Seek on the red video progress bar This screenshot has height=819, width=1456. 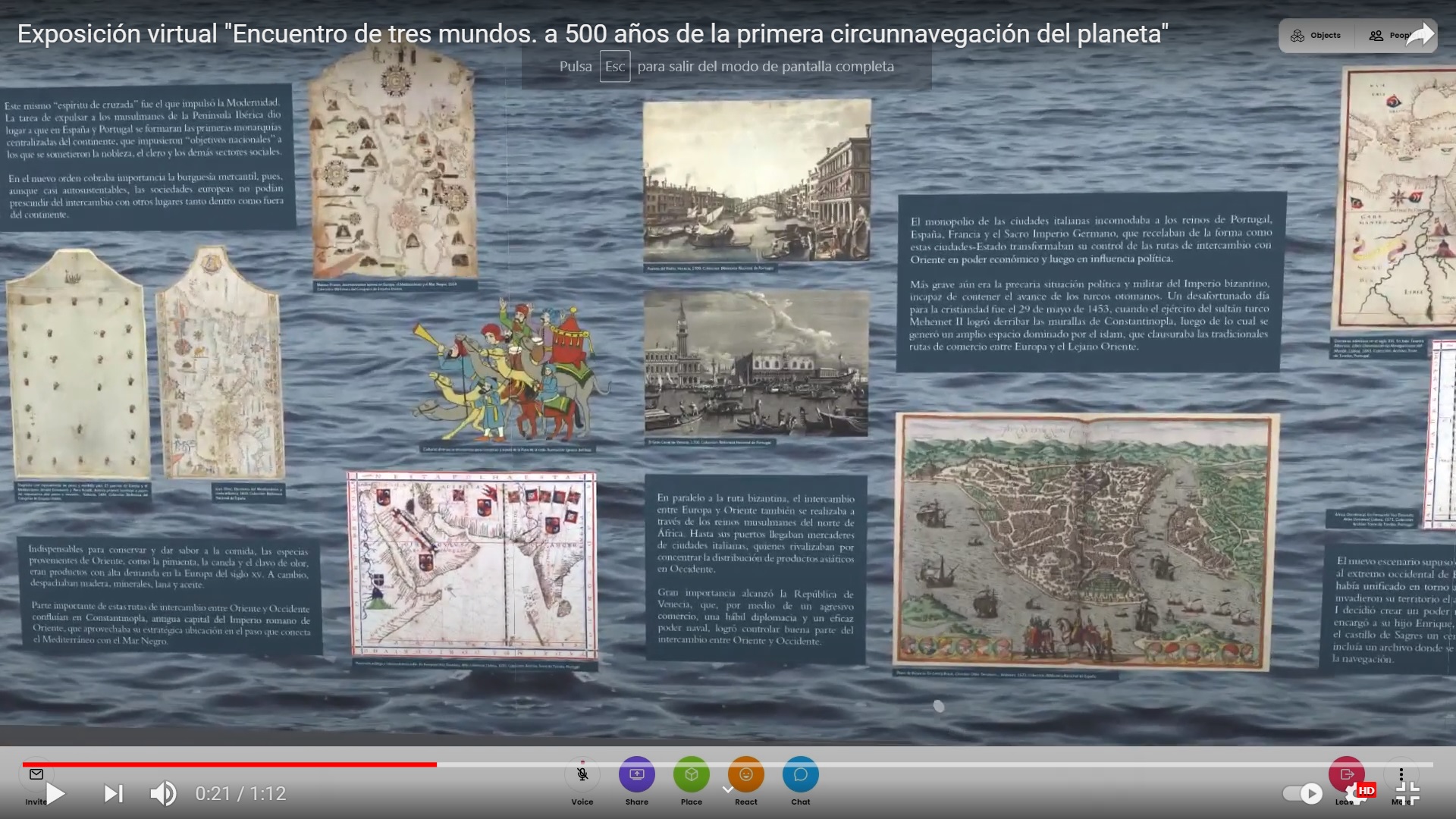[728, 764]
